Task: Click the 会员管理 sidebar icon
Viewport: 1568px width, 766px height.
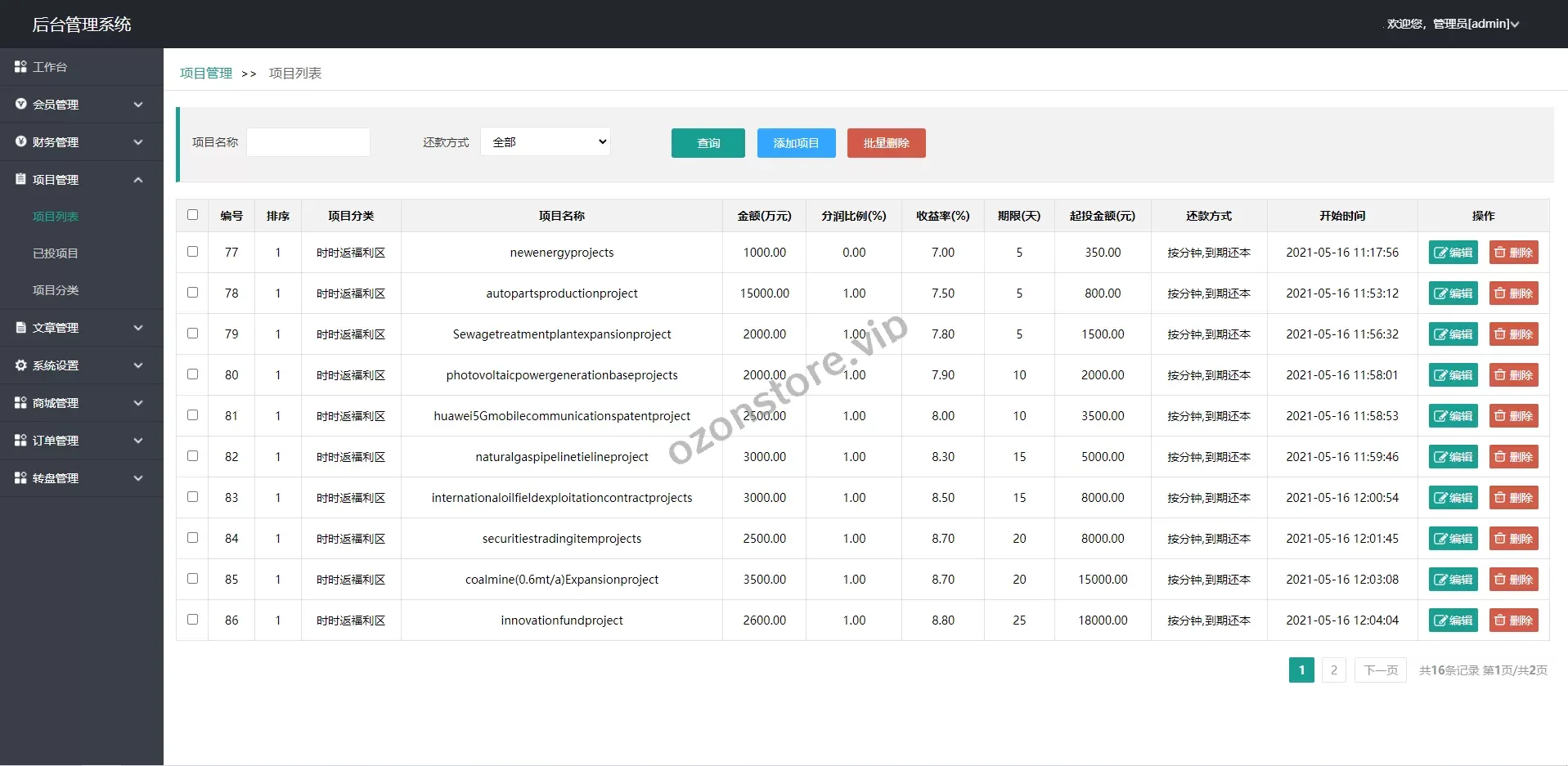Action: point(20,104)
